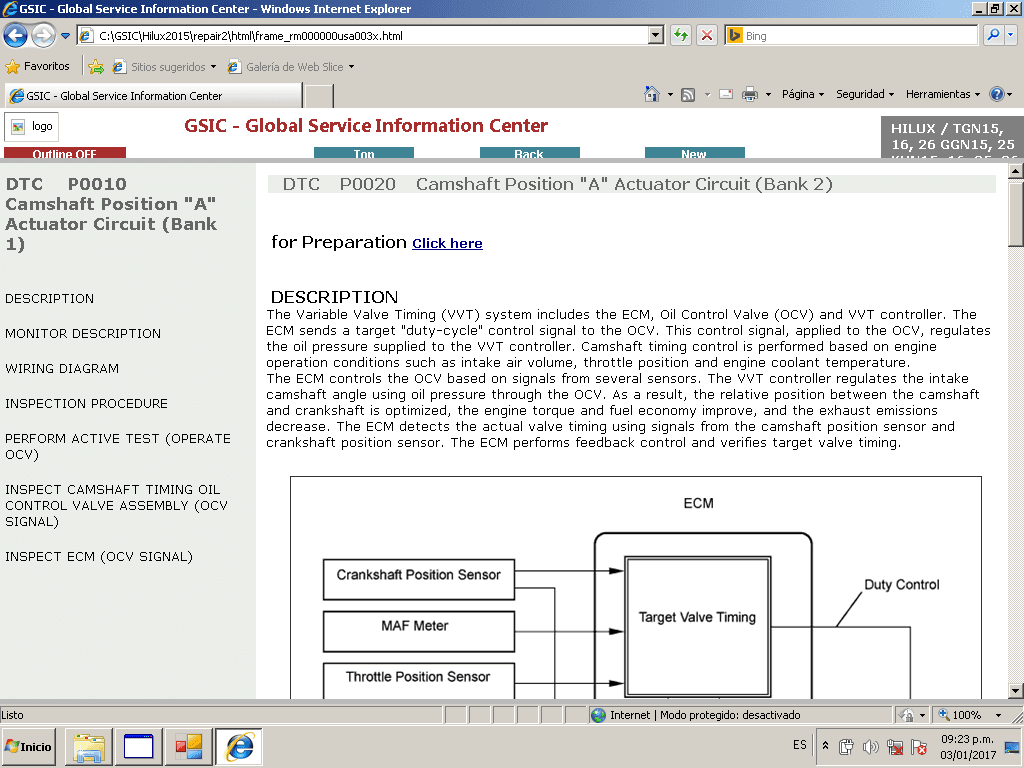The height and width of the screenshot is (768, 1024).
Task: Open the Seguridad menu
Action: pyautogui.click(x=865, y=95)
